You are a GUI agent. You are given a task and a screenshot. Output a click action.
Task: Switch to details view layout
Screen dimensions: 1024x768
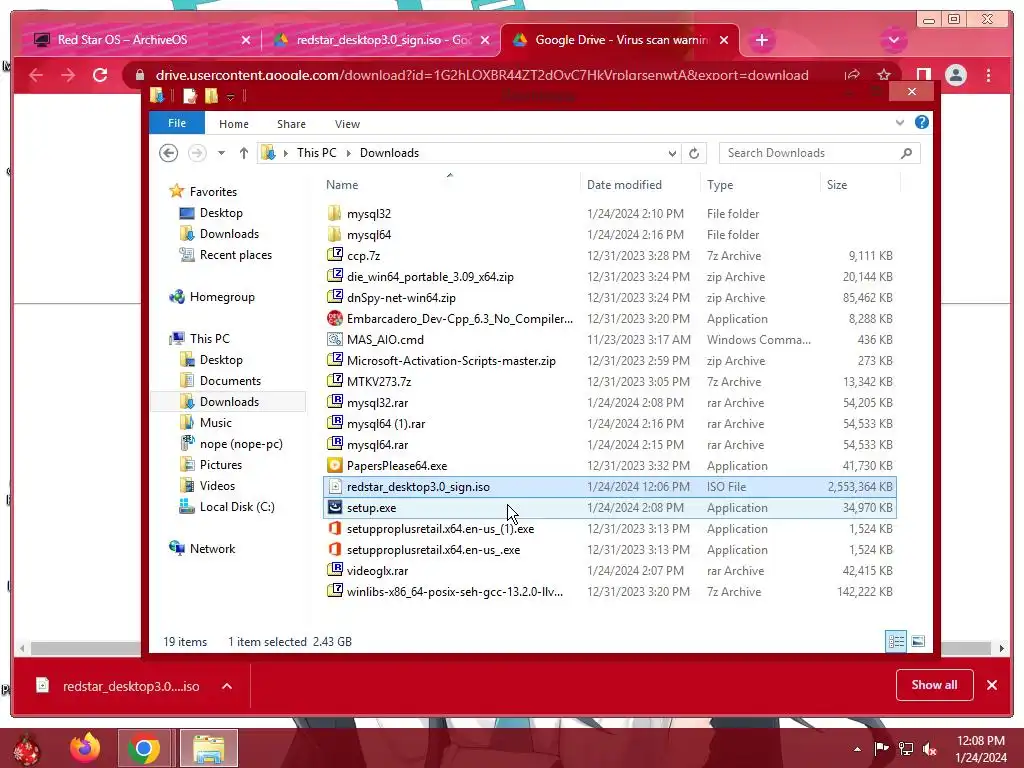[x=896, y=641]
